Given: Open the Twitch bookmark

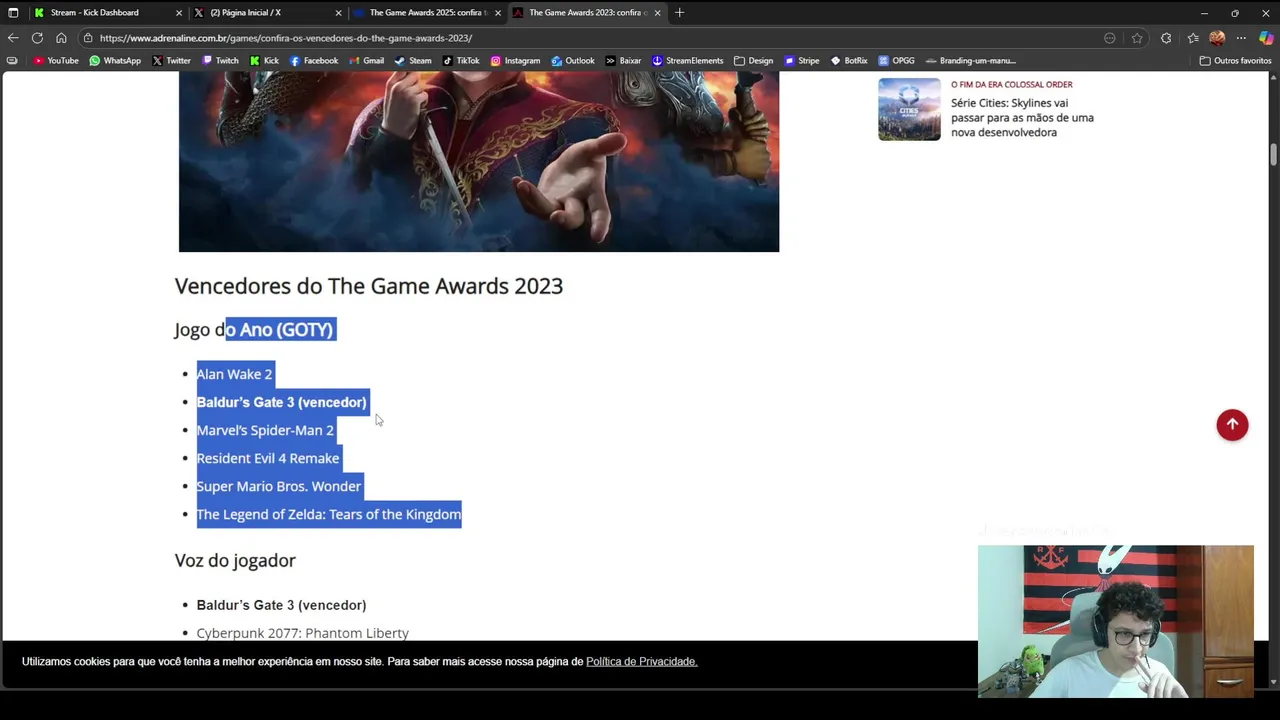Looking at the screenshot, I should coord(221,61).
